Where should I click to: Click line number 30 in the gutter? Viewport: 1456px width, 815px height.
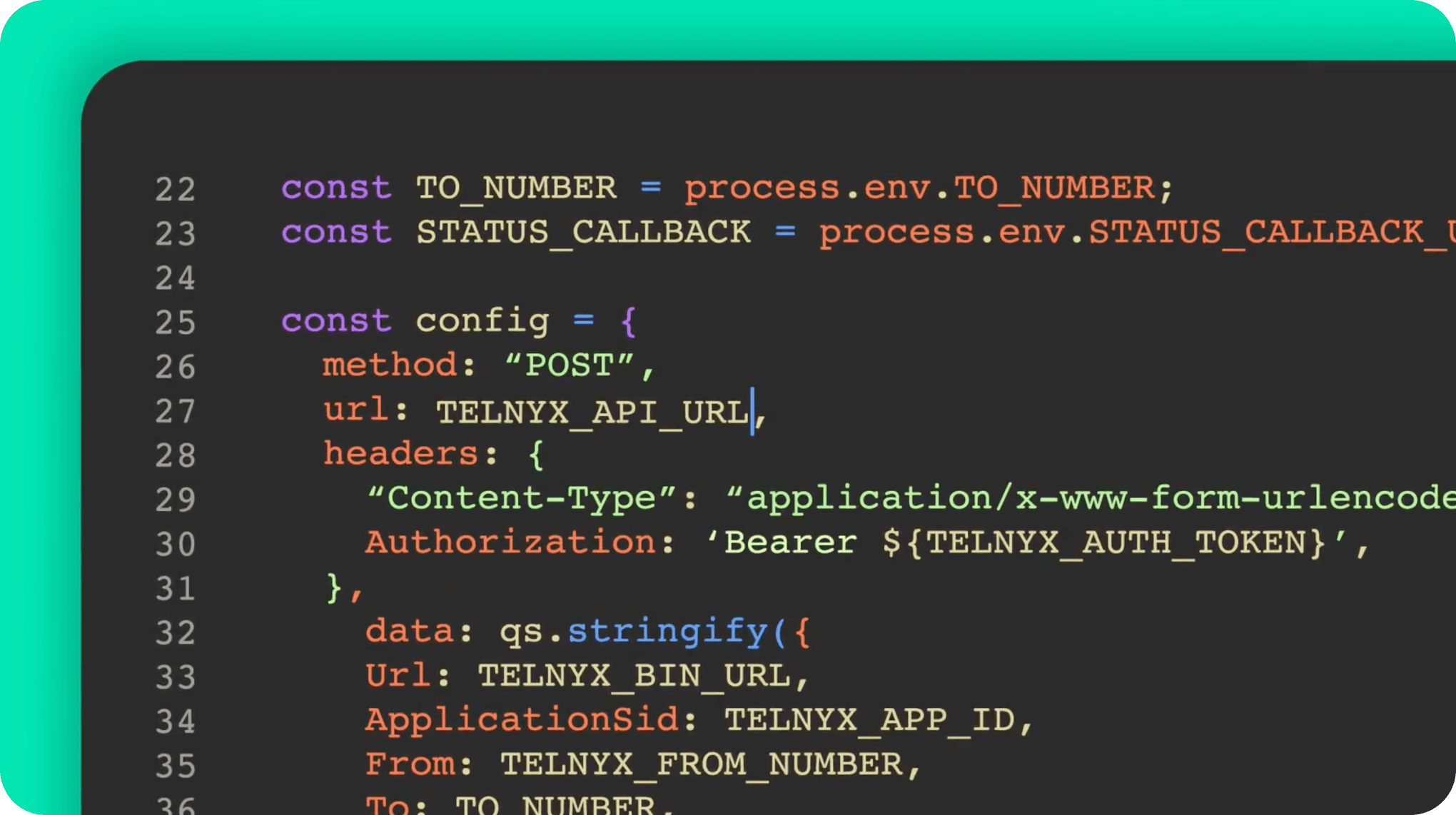point(176,544)
